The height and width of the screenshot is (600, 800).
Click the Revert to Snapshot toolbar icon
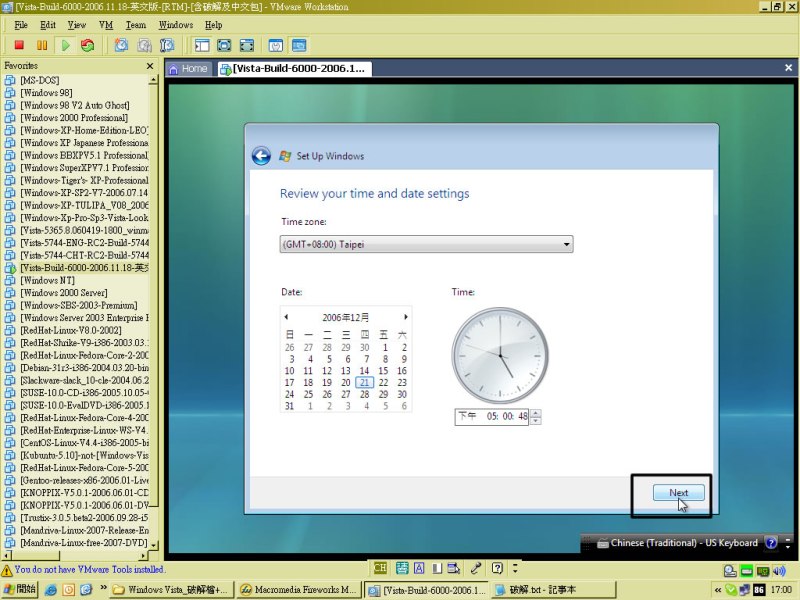[144, 45]
